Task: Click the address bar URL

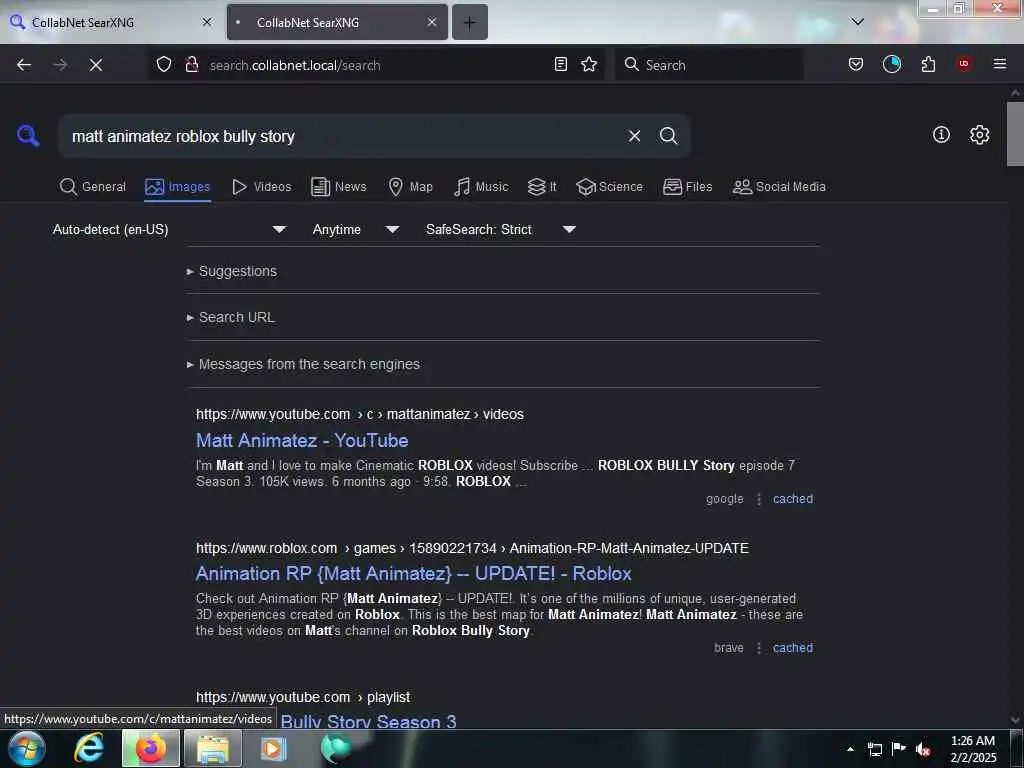Action: (x=295, y=65)
